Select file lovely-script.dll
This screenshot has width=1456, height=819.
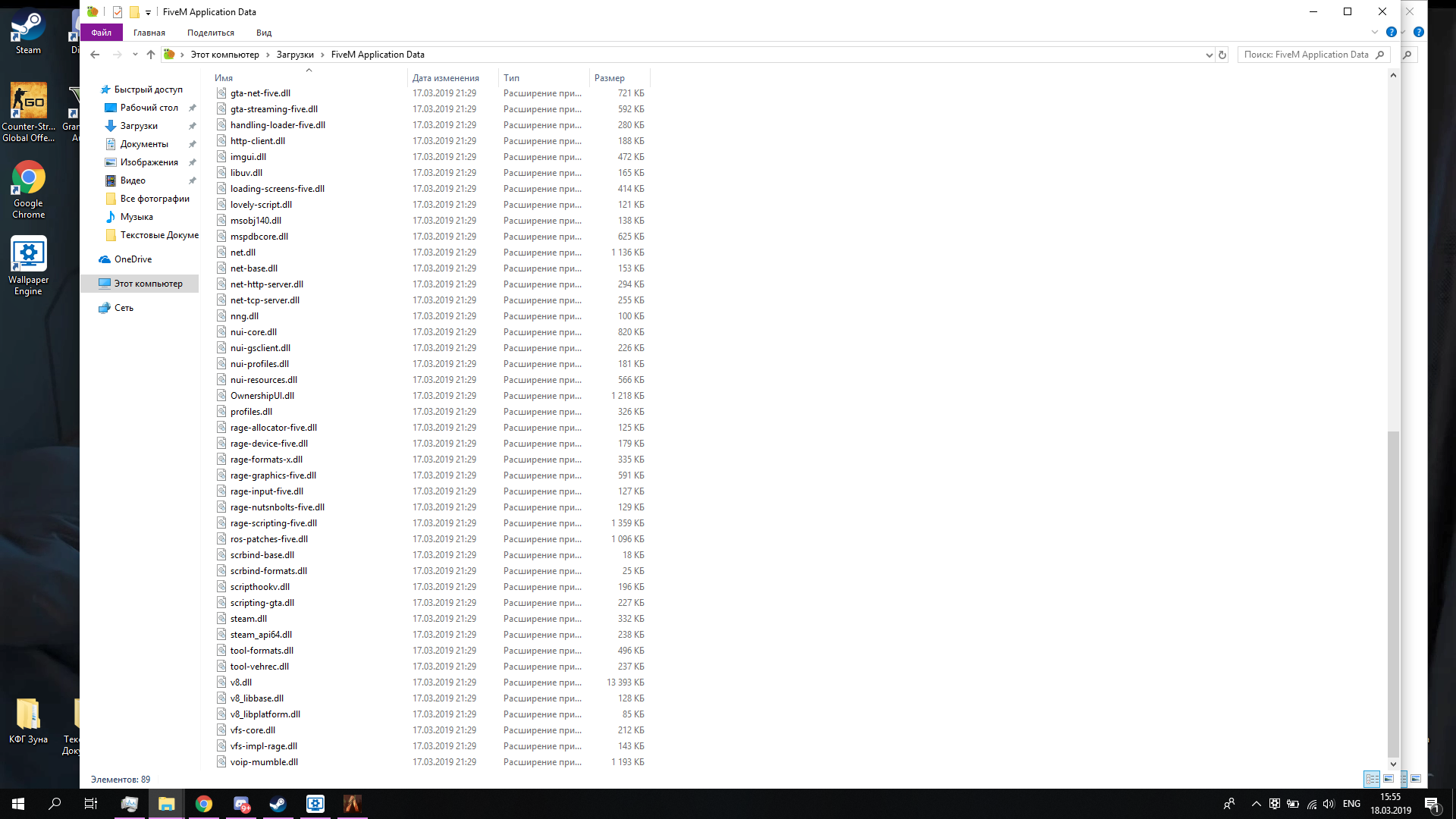click(261, 205)
